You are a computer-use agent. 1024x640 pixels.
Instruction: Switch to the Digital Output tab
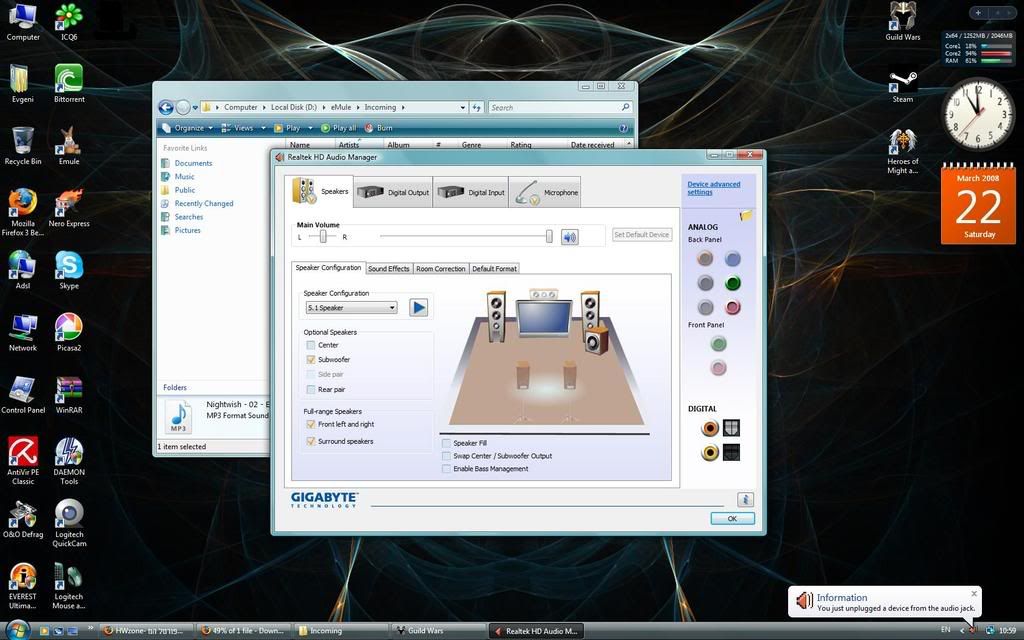[x=393, y=192]
